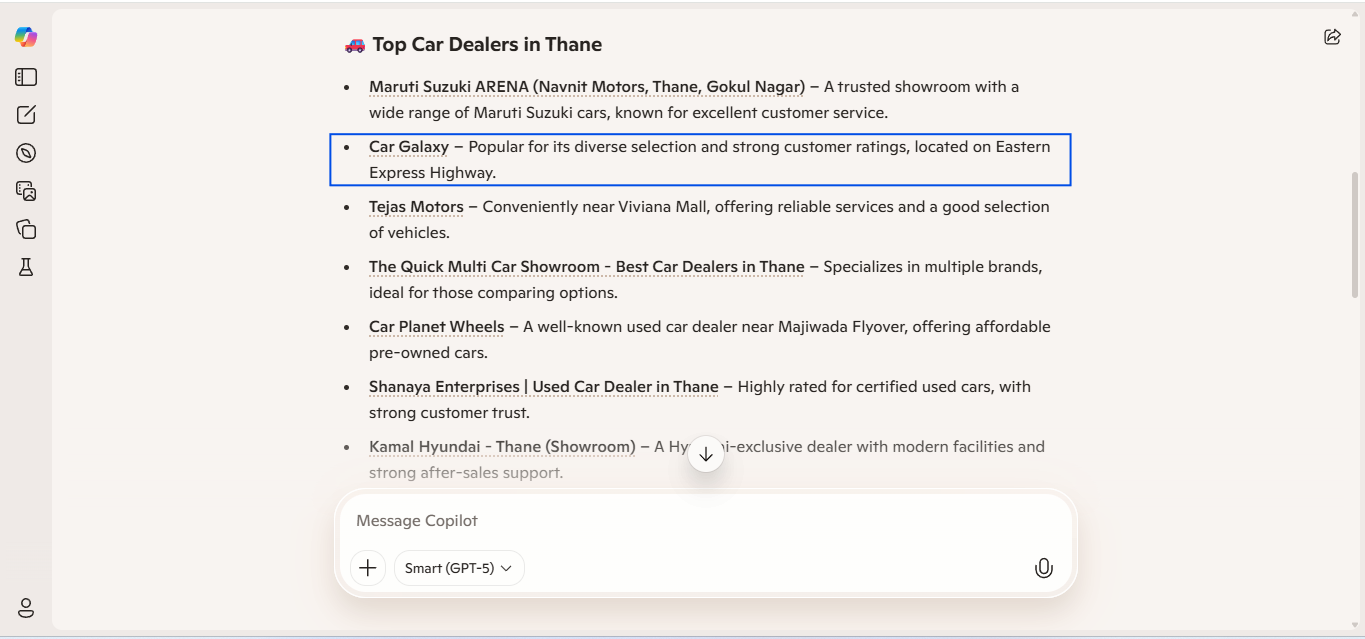Open the Car Planet Wheels link
Screen dimensions: 1365x639
coord(436,326)
